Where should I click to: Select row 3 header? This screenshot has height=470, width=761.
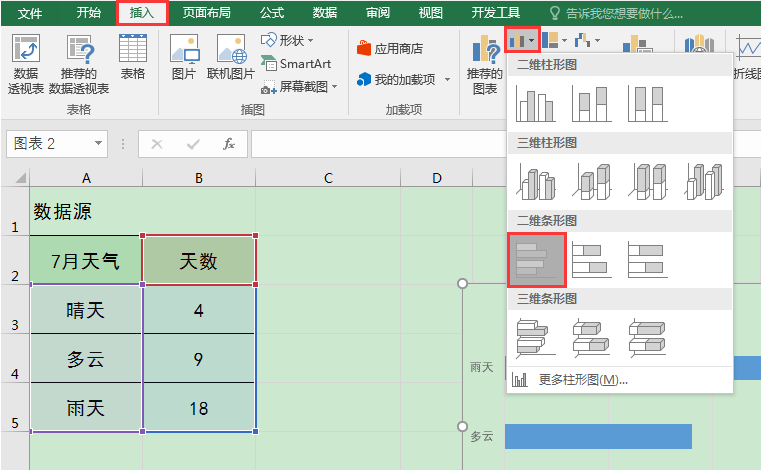tap(15, 310)
